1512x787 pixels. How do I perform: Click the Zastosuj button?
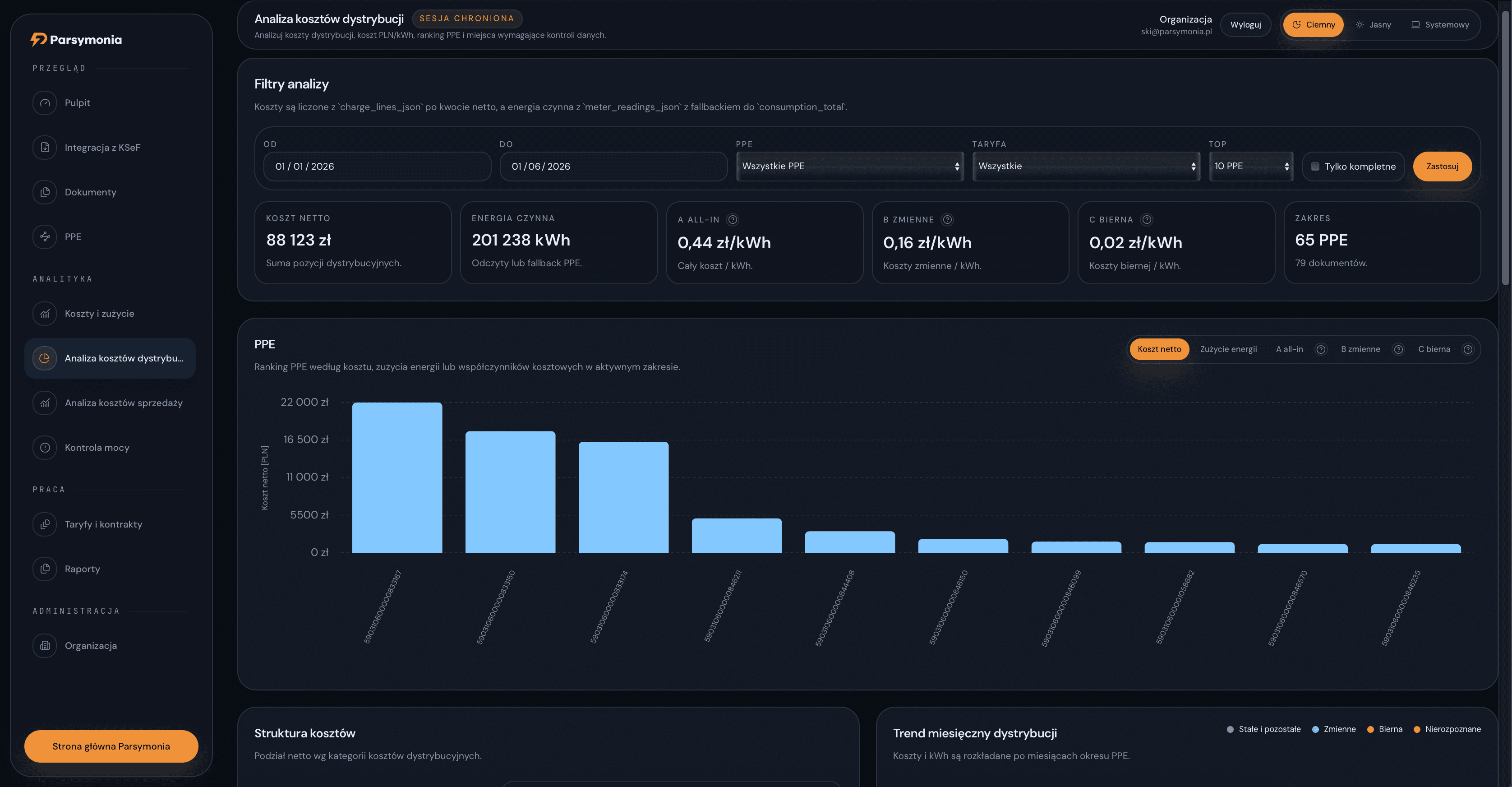[x=1442, y=167]
